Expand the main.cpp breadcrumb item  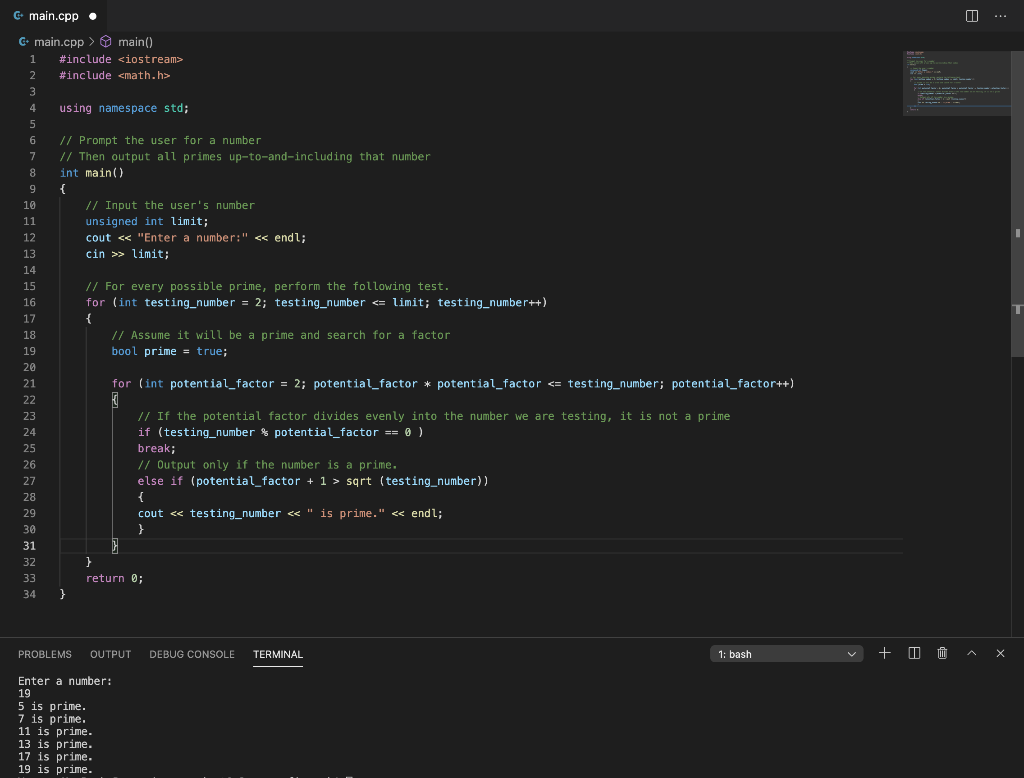click(x=59, y=42)
